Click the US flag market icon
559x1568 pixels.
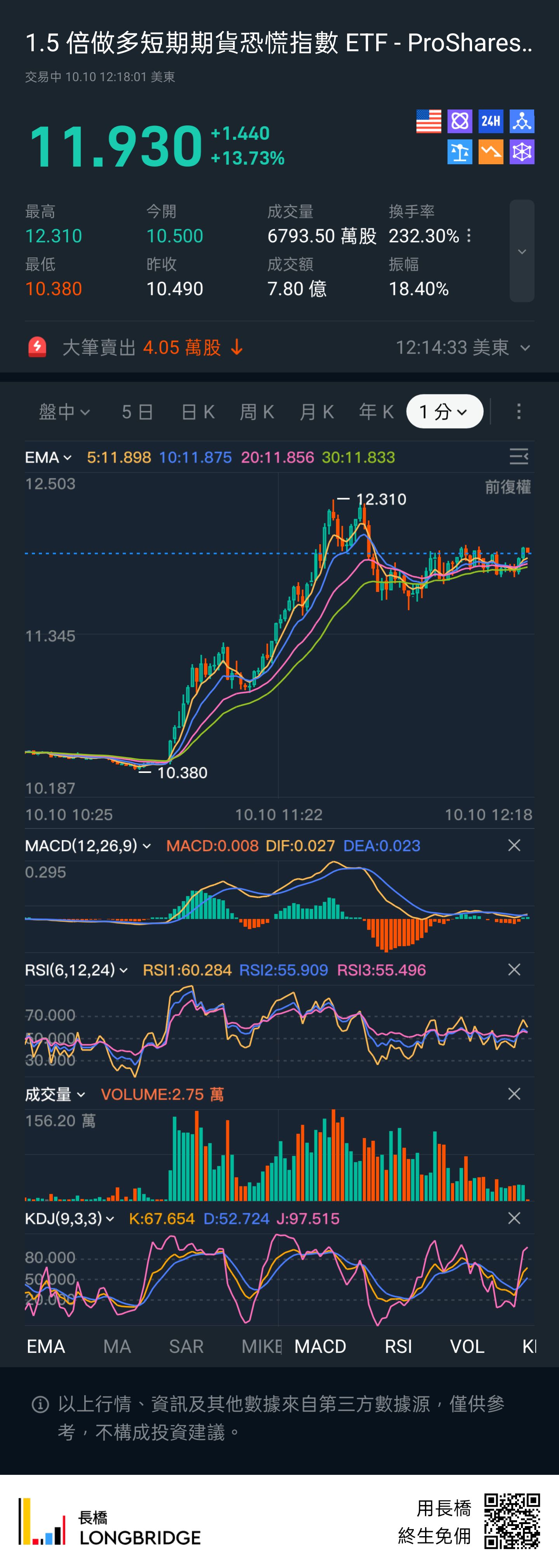click(x=428, y=121)
